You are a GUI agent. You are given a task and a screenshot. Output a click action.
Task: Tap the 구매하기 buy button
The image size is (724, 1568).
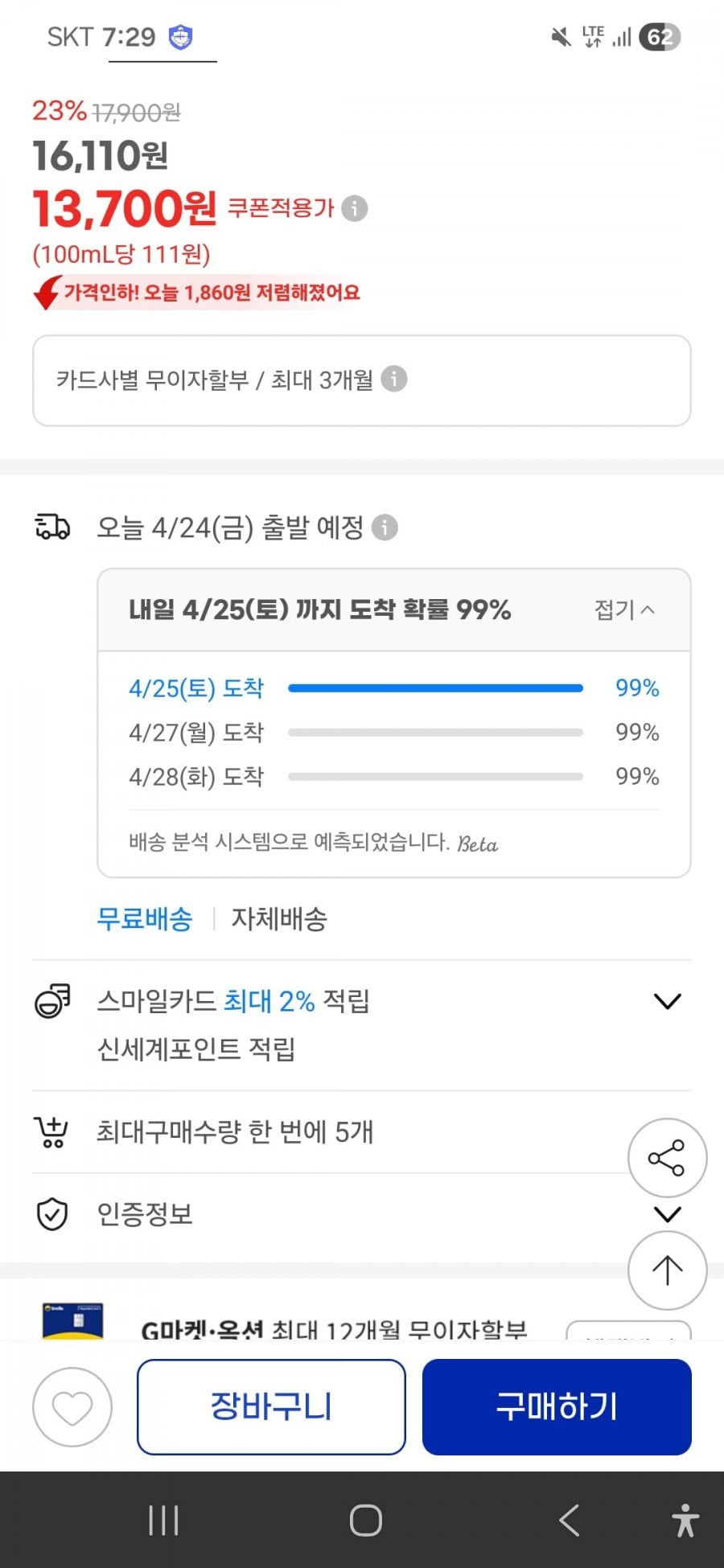pos(557,1407)
